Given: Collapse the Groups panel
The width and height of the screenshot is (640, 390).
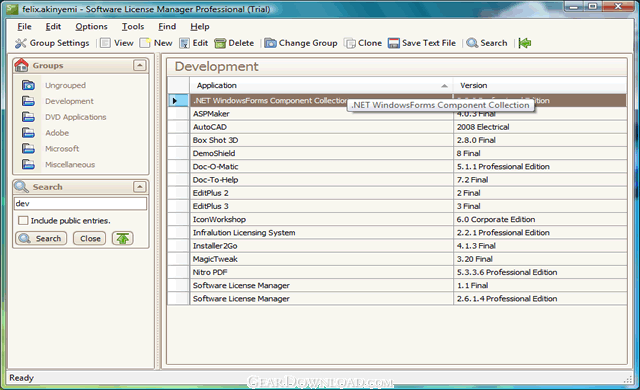Looking at the screenshot, I should (x=140, y=65).
